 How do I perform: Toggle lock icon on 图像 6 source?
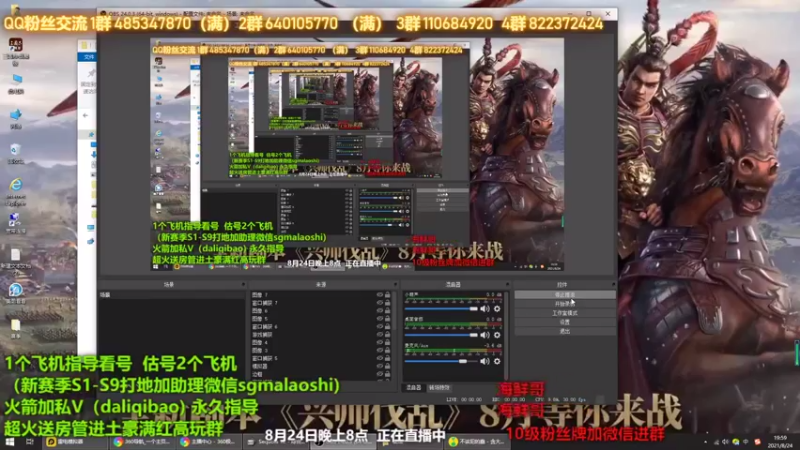click(x=387, y=311)
